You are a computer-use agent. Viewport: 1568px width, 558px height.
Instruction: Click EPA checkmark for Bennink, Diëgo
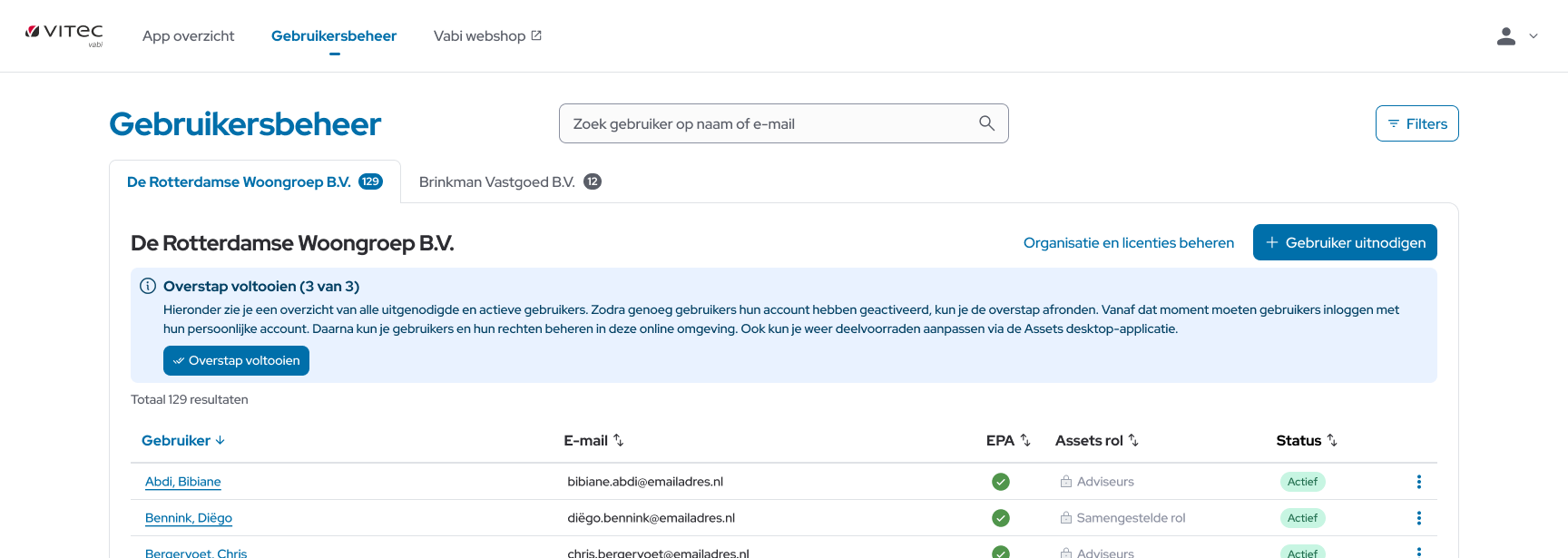(x=1000, y=518)
